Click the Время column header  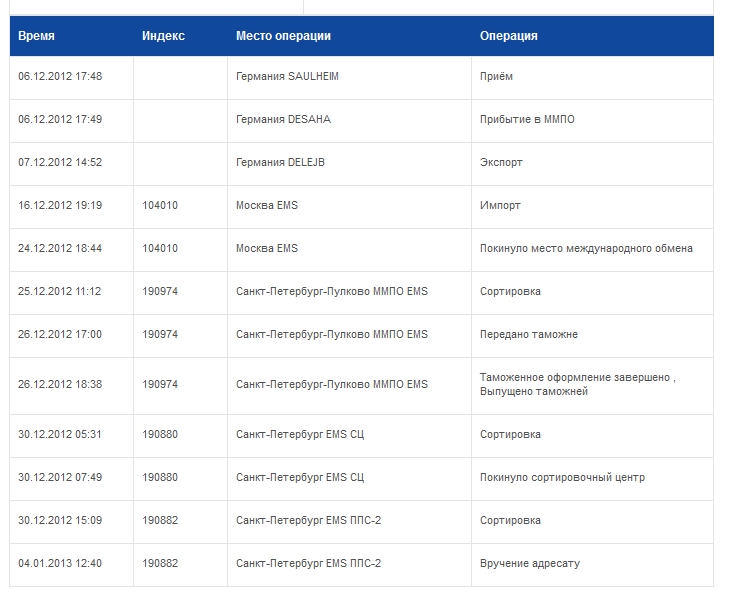pos(36,36)
